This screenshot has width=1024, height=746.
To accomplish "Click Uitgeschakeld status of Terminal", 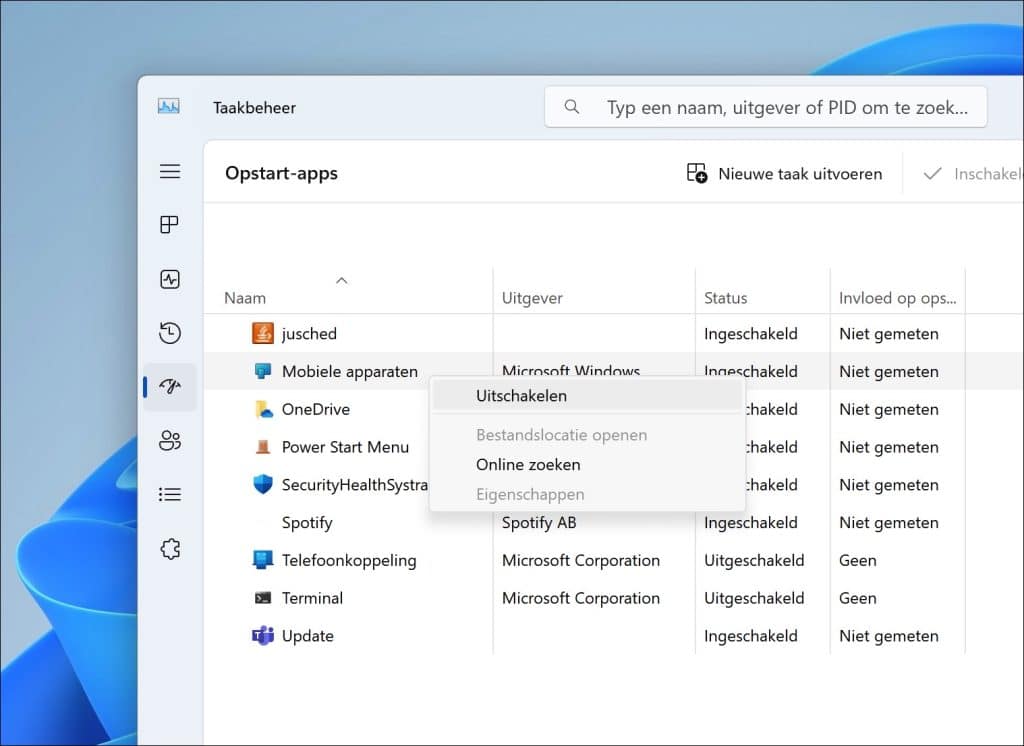I will [x=754, y=598].
